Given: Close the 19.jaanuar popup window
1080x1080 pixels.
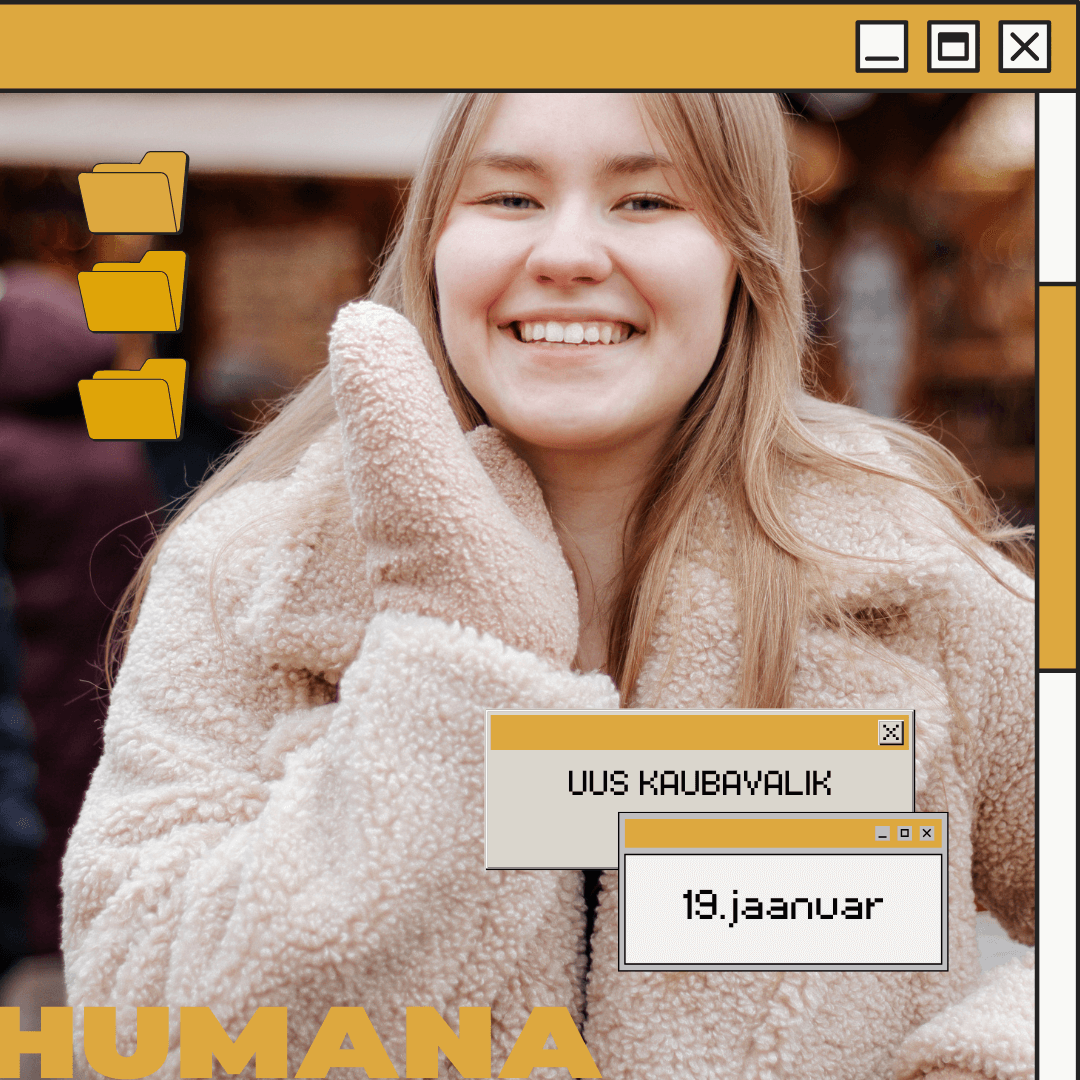Looking at the screenshot, I should coord(927,833).
